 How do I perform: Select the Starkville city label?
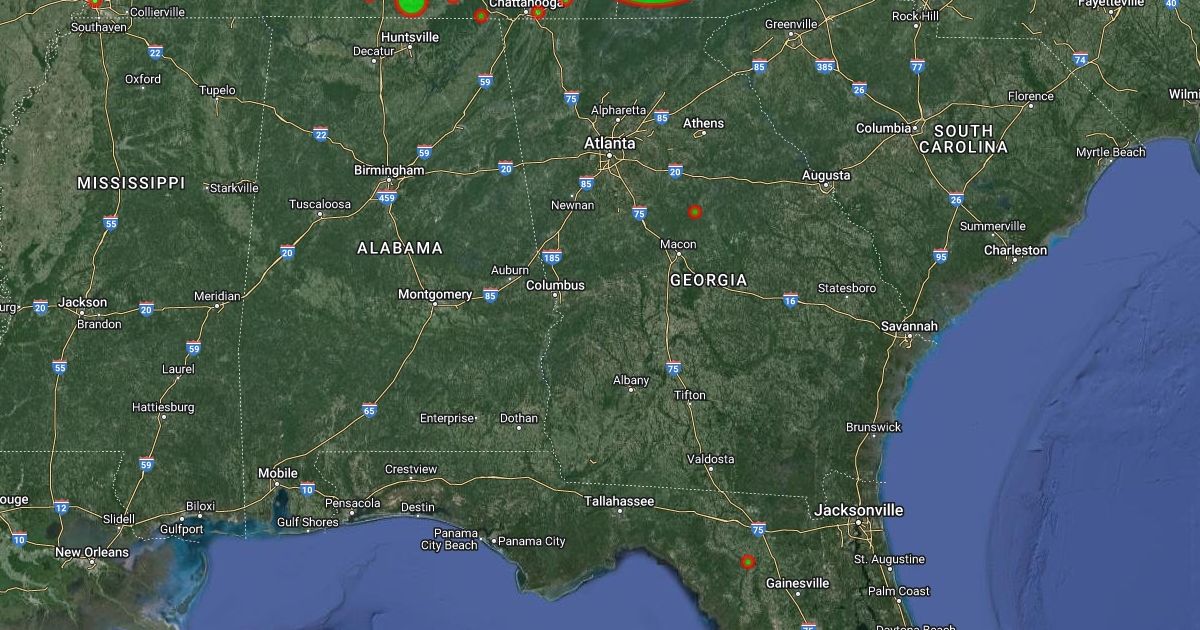(234, 187)
